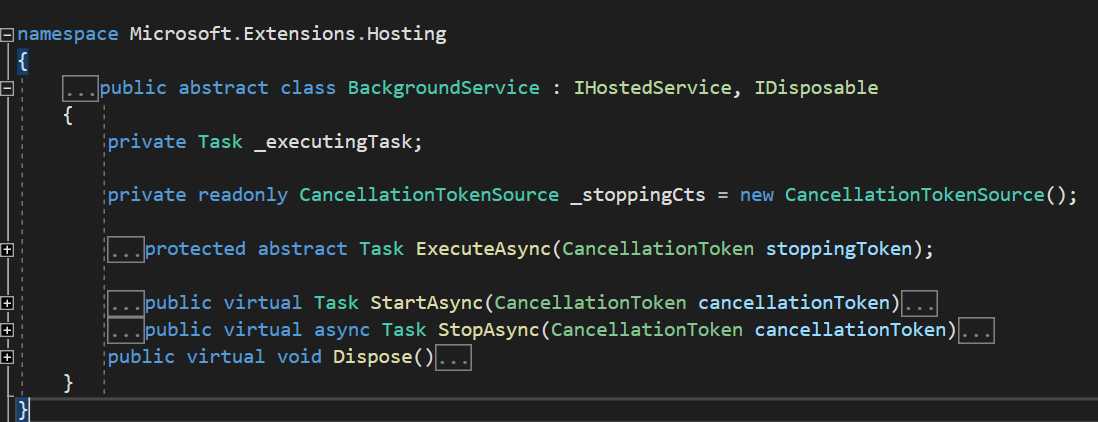Viewport: 1098px width, 422px height.
Task: Click the ExecuteAsync method name
Action: coord(483,248)
